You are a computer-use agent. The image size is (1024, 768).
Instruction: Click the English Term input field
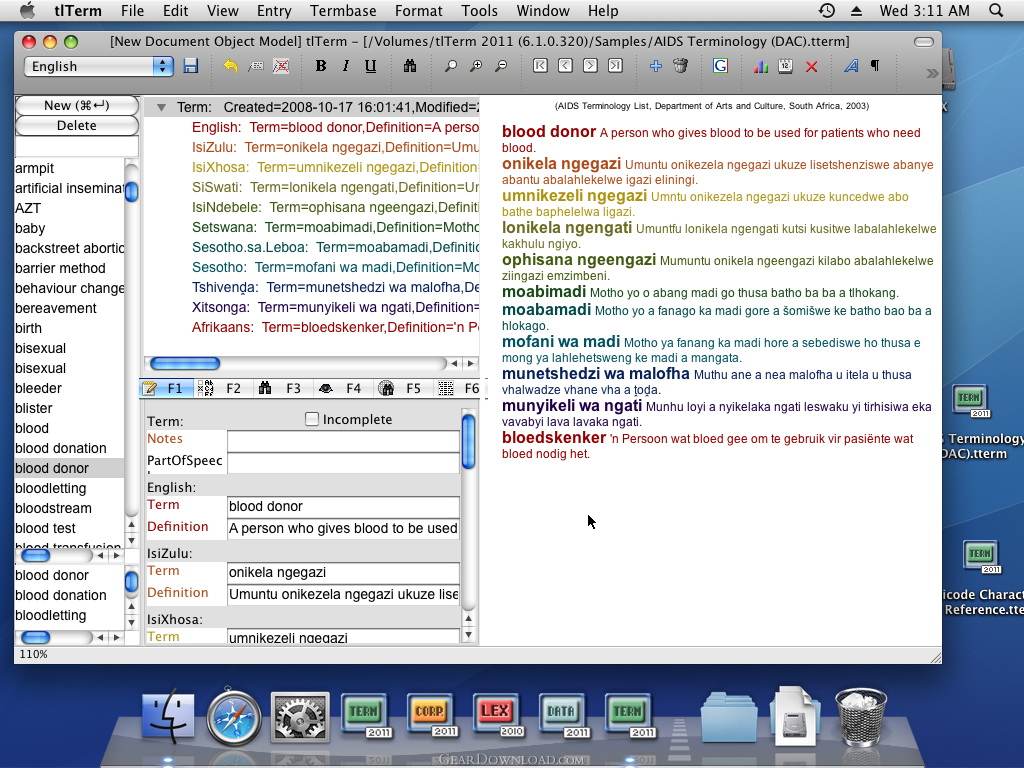(x=343, y=506)
